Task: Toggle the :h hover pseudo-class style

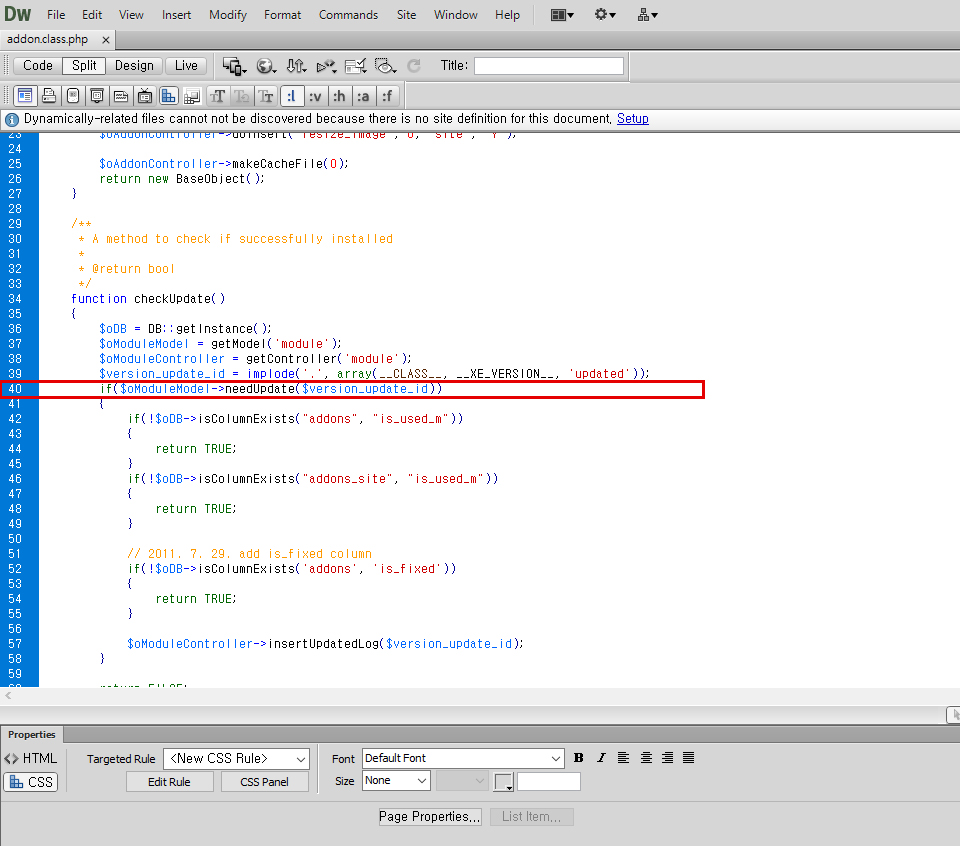Action: 339,96
